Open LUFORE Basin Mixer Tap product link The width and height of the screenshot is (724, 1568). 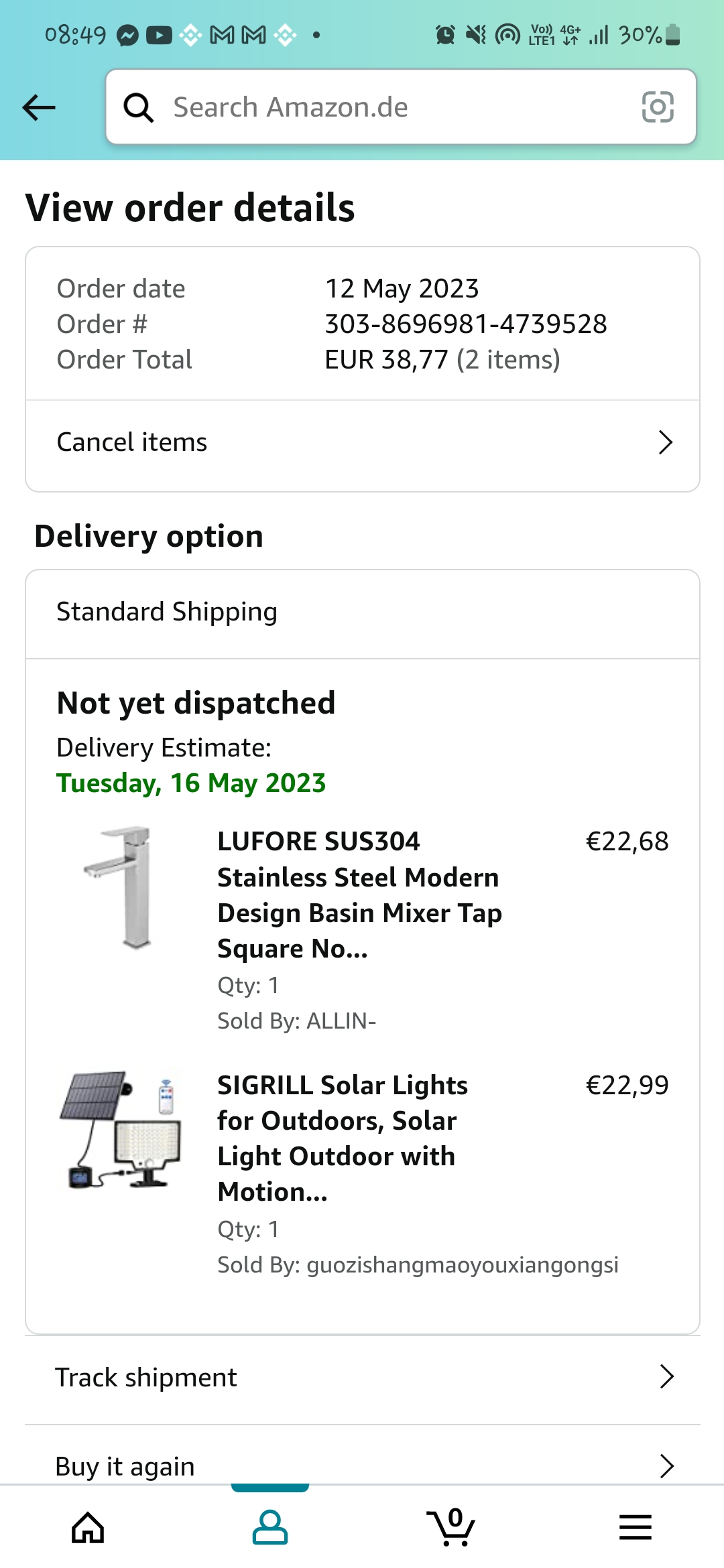(x=359, y=895)
